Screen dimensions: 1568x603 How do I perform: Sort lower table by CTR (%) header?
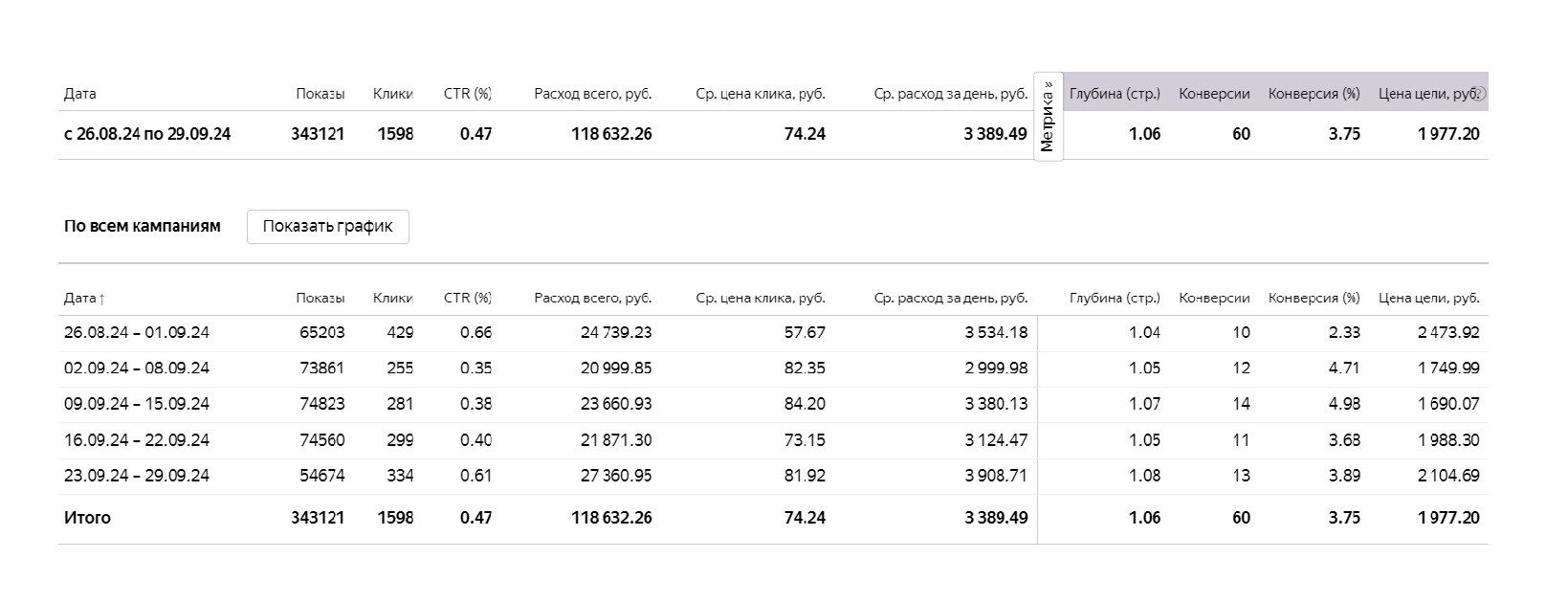467,299
